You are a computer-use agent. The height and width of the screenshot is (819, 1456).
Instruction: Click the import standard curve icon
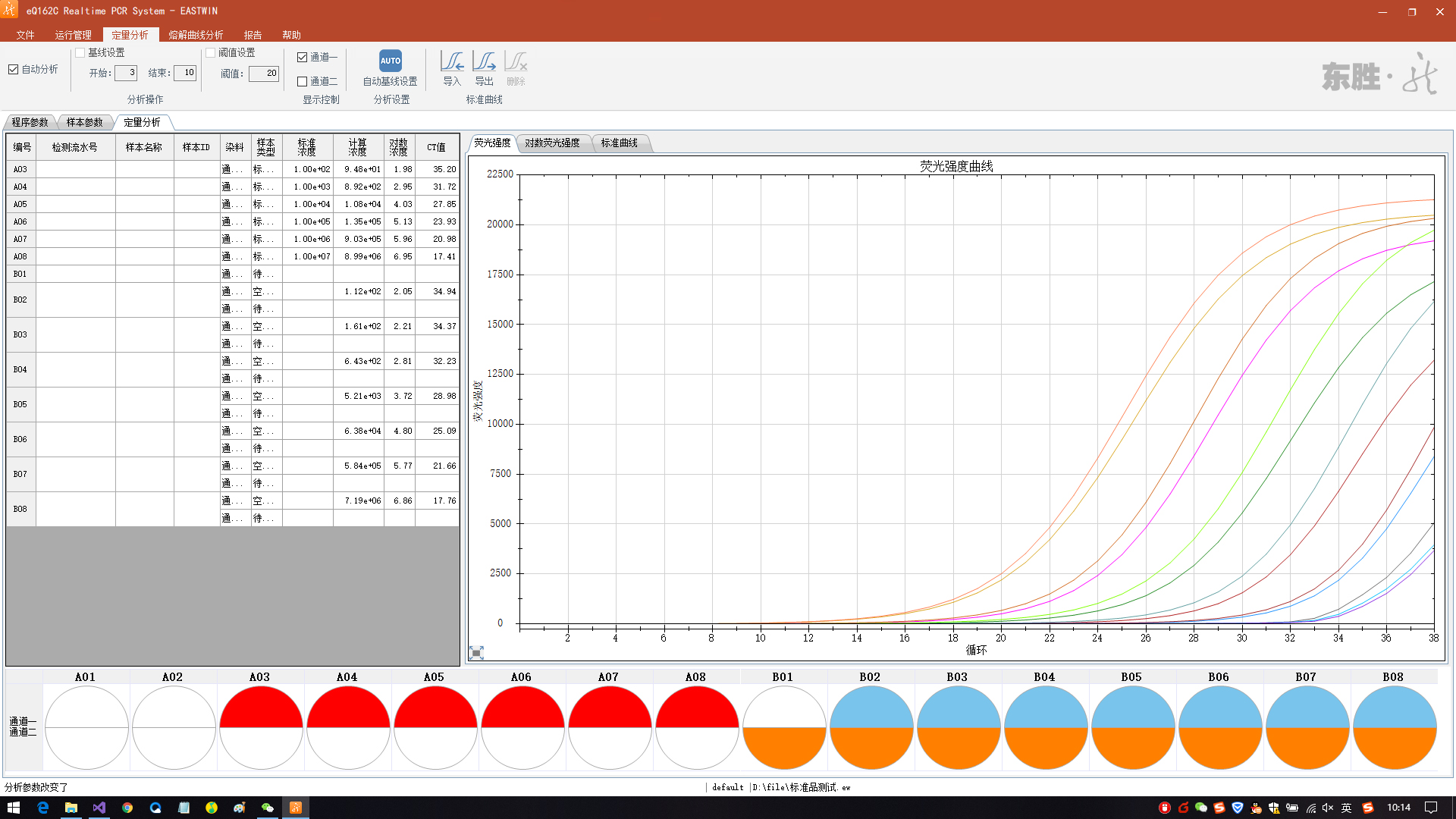pos(452,61)
